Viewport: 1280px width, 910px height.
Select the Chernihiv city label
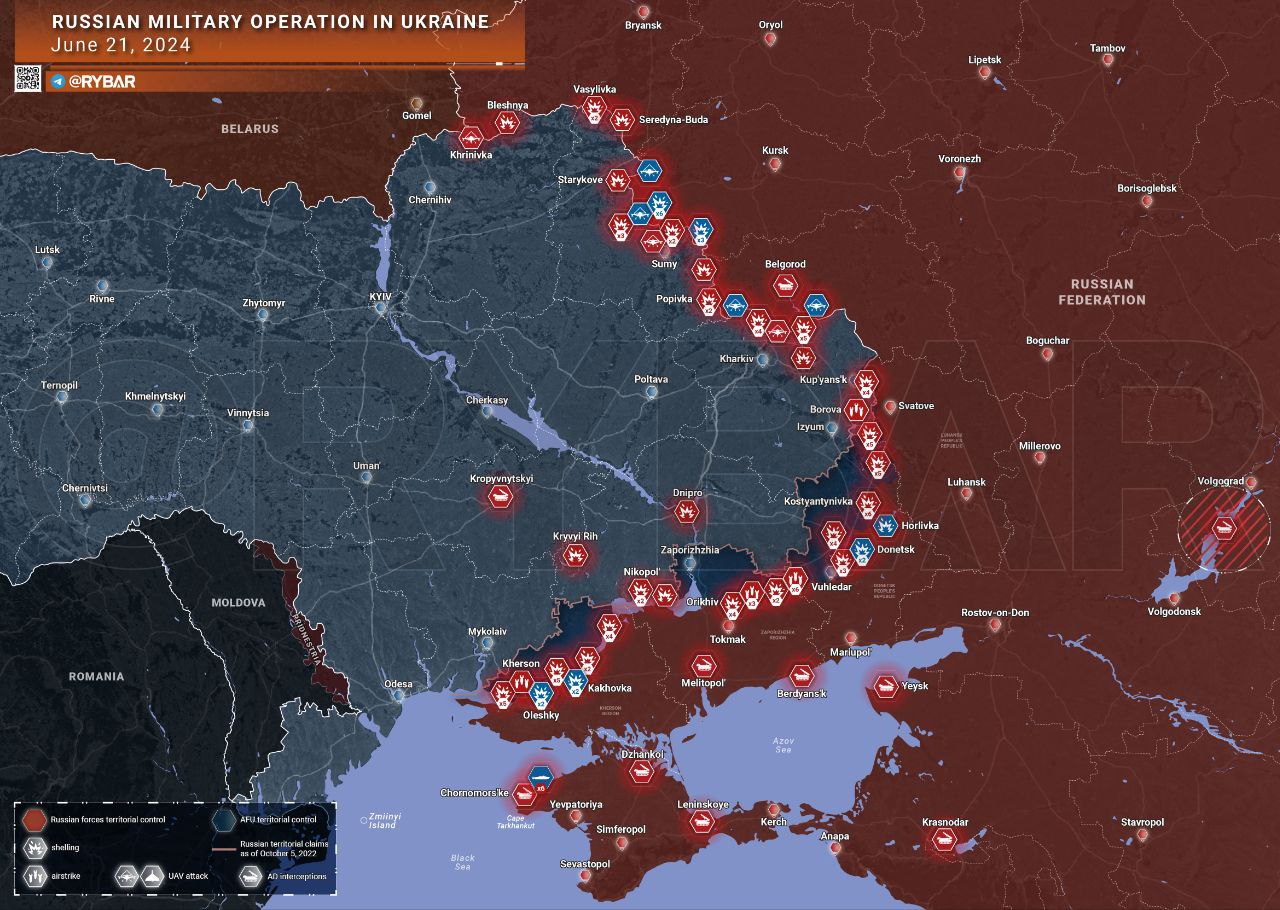point(430,200)
